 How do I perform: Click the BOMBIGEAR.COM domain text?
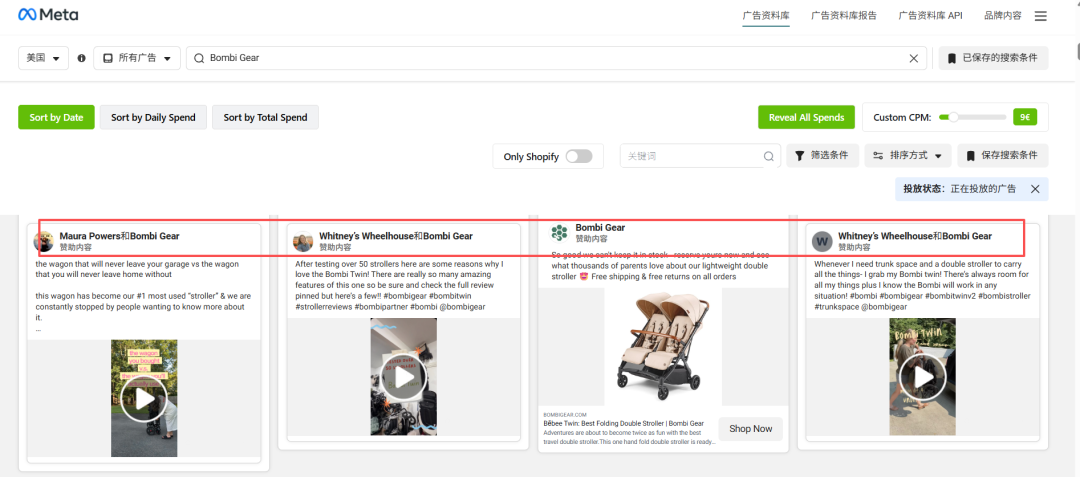[x=565, y=414]
